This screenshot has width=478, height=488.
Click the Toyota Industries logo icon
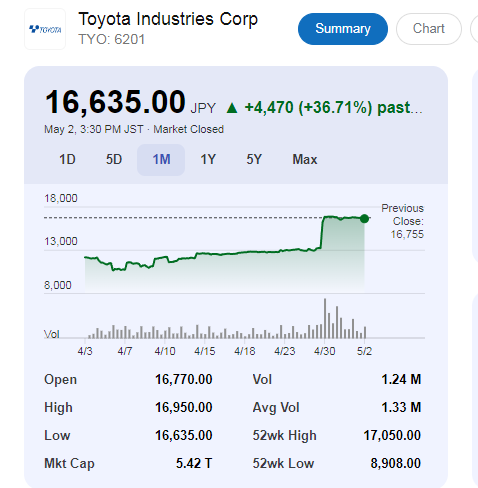(x=45, y=29)
